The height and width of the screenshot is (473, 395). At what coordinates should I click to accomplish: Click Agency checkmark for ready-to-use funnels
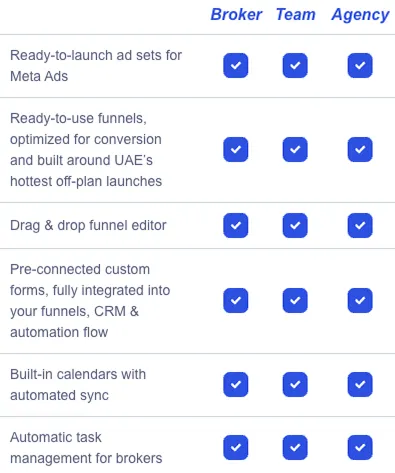(x=360, y=149)
